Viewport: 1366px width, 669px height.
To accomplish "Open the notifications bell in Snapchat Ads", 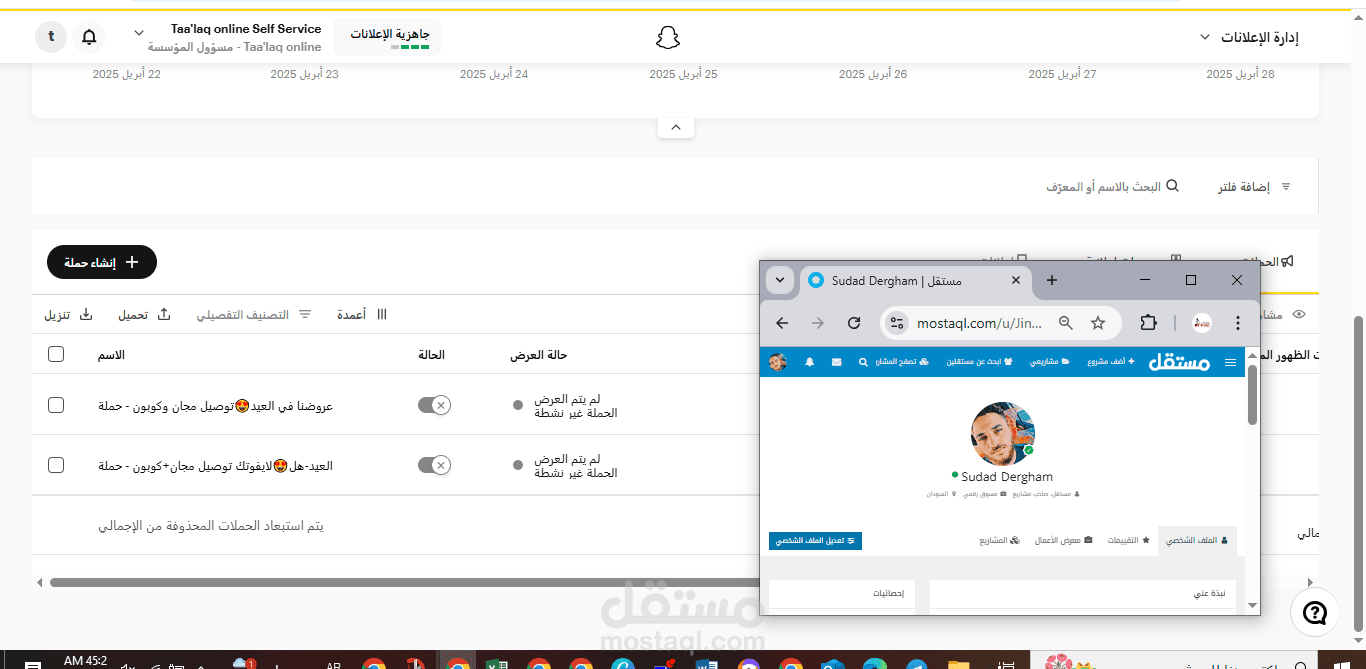I will (x=89, y=38).
